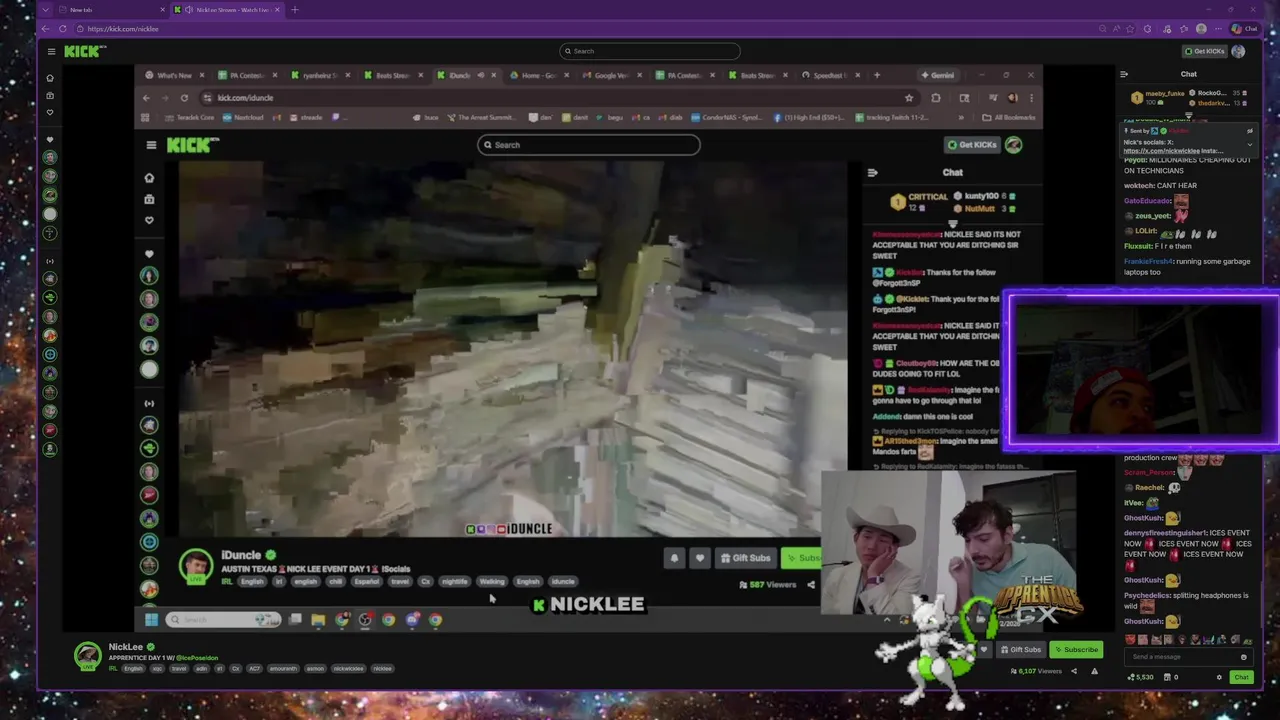Open a new browser tab with plus
Screen dimensions: 1280x720
click(x=294, y=10)
